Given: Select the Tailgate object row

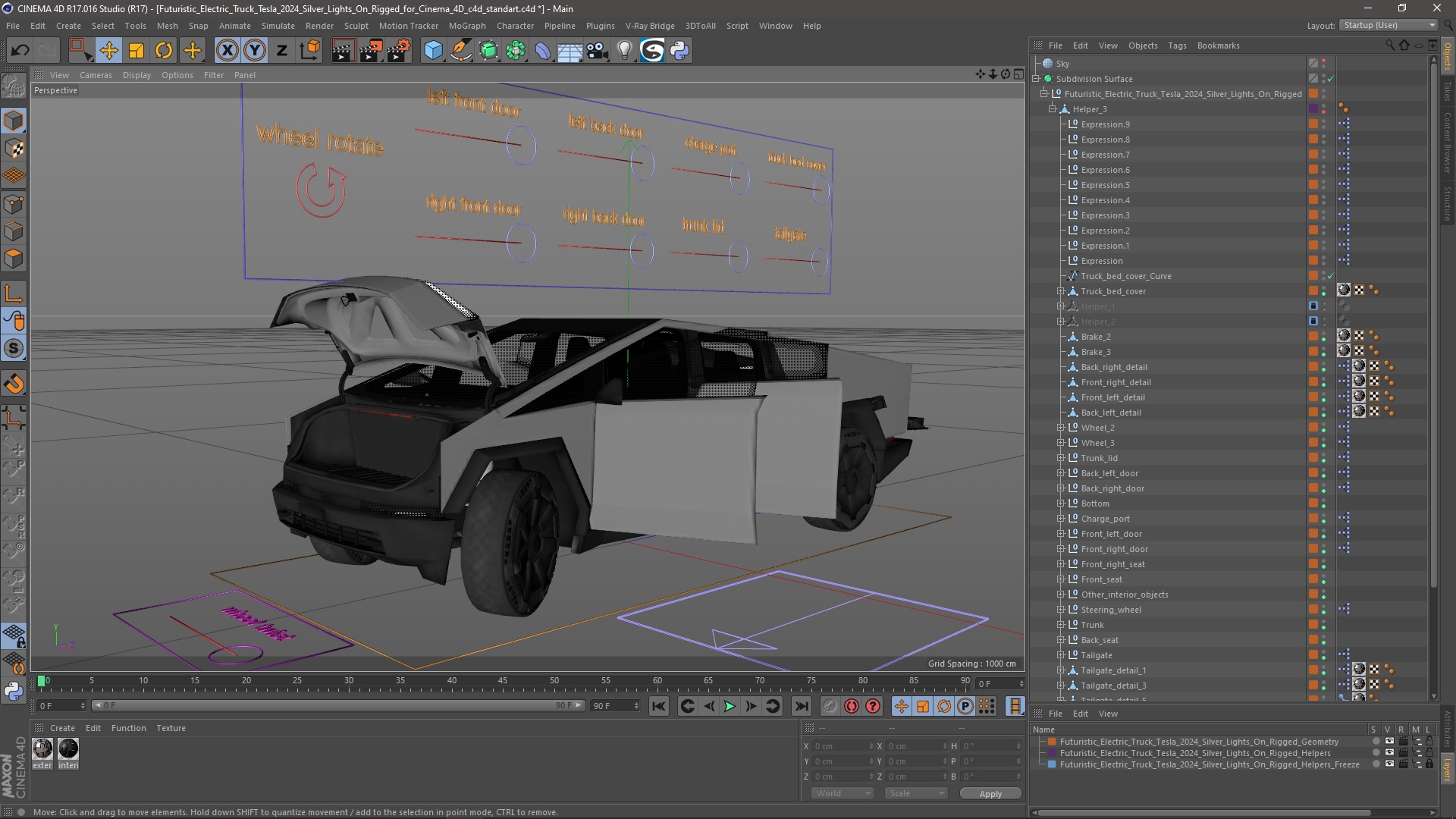Looking at the screenshot, I should pos(1097,655).
